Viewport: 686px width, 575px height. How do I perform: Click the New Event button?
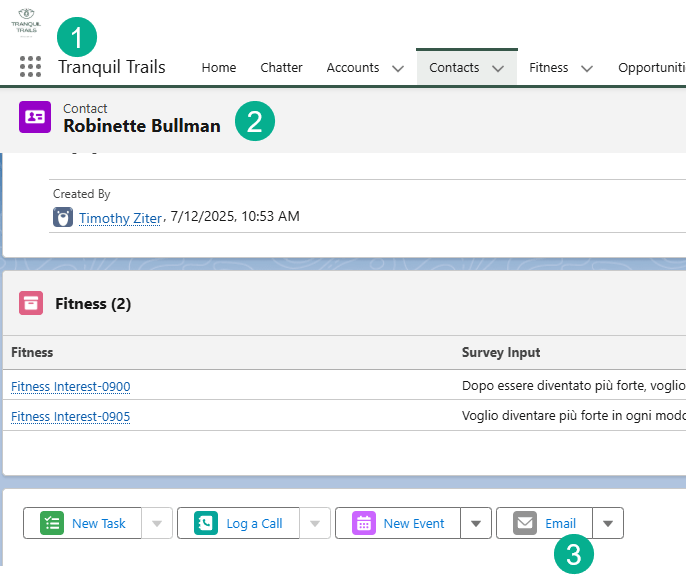(398, 523)
